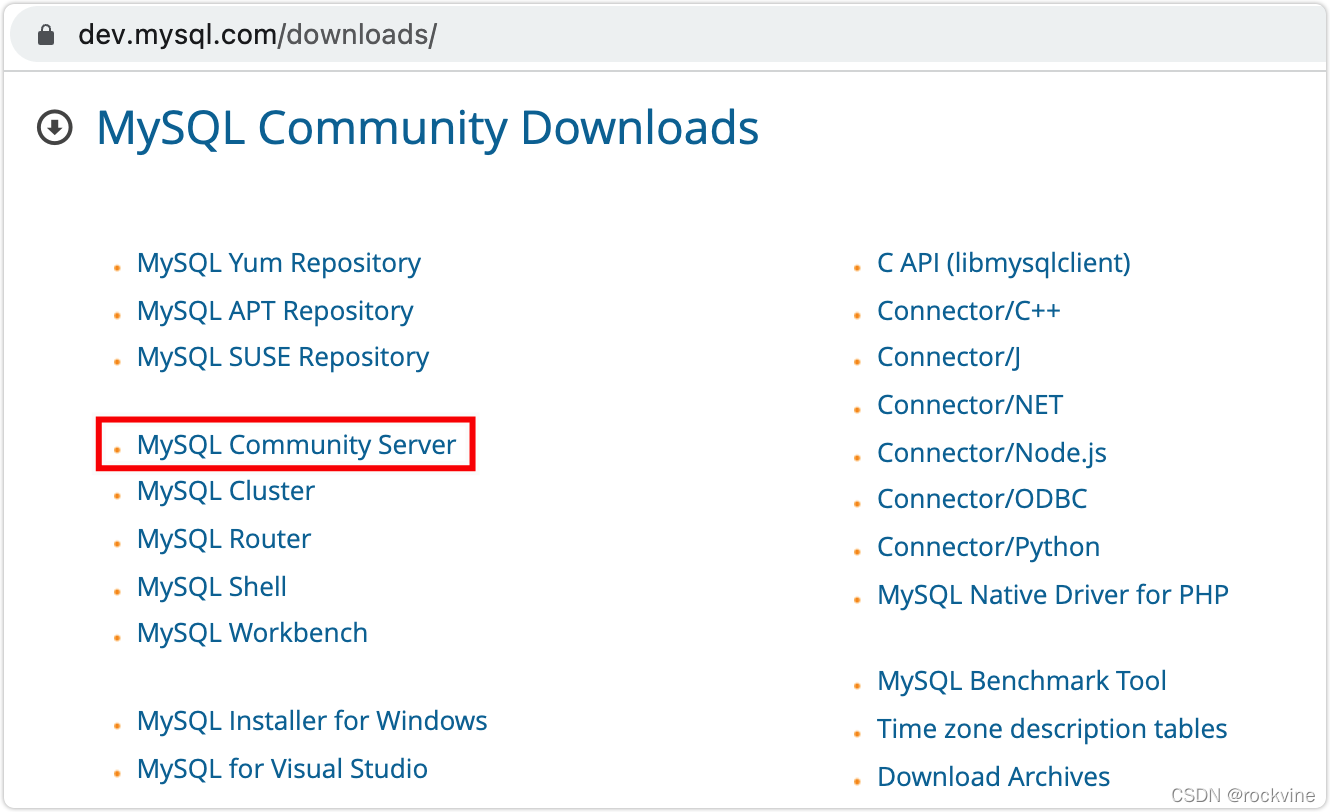Open MySQL Native Driver for PHP link

pos(1053,595)
